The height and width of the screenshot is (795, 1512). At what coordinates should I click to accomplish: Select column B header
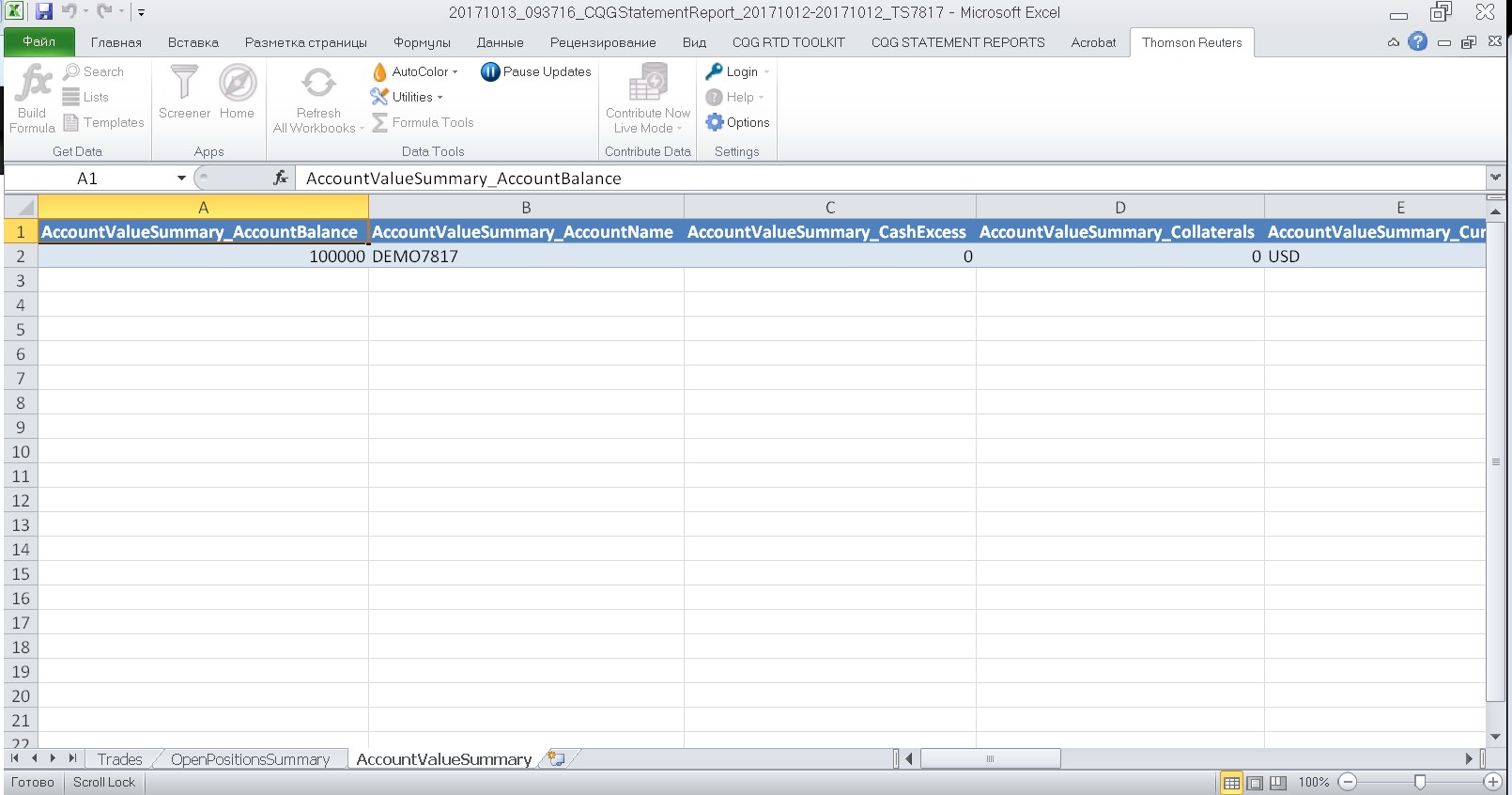pos(526,207)
